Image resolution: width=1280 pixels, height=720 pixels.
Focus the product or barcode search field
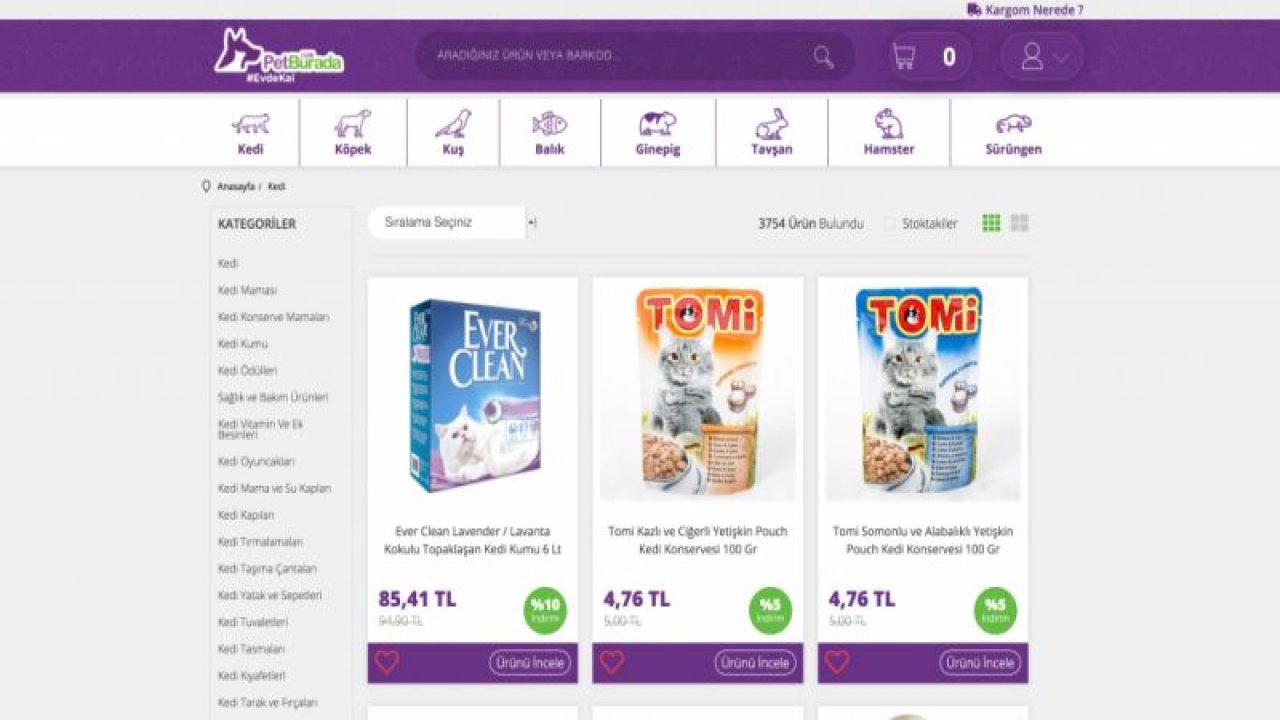620,56
